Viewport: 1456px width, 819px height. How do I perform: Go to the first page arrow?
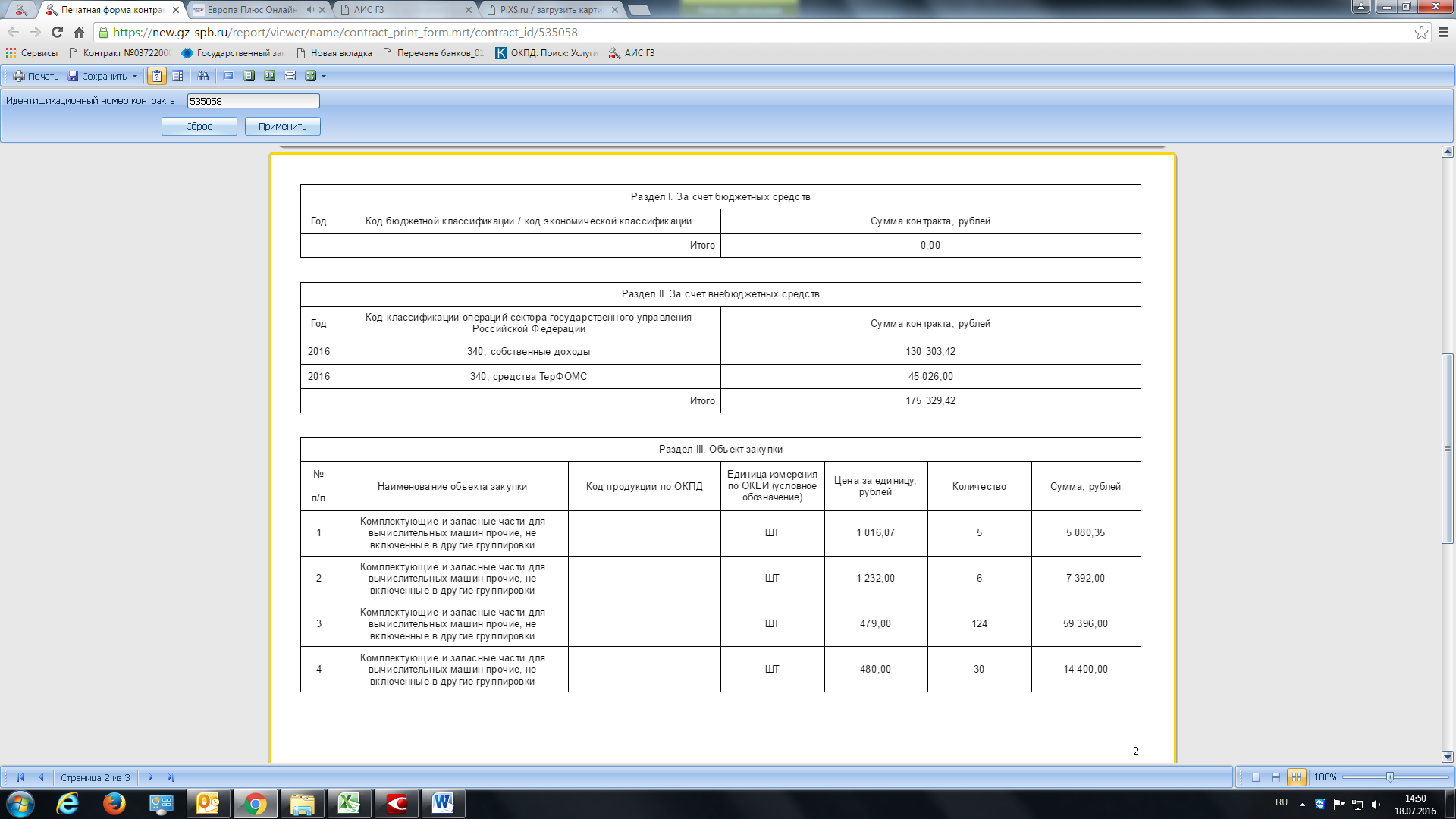20,777
